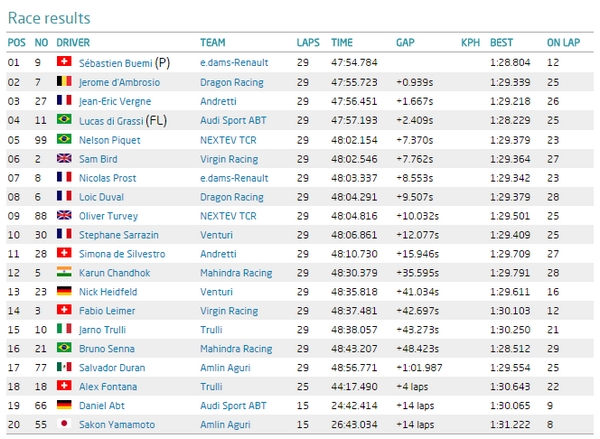Click the Belgian flag beside Jerome d'Ambrosio
This screenshot has width=600, height=439.
(x=64, y=81)
